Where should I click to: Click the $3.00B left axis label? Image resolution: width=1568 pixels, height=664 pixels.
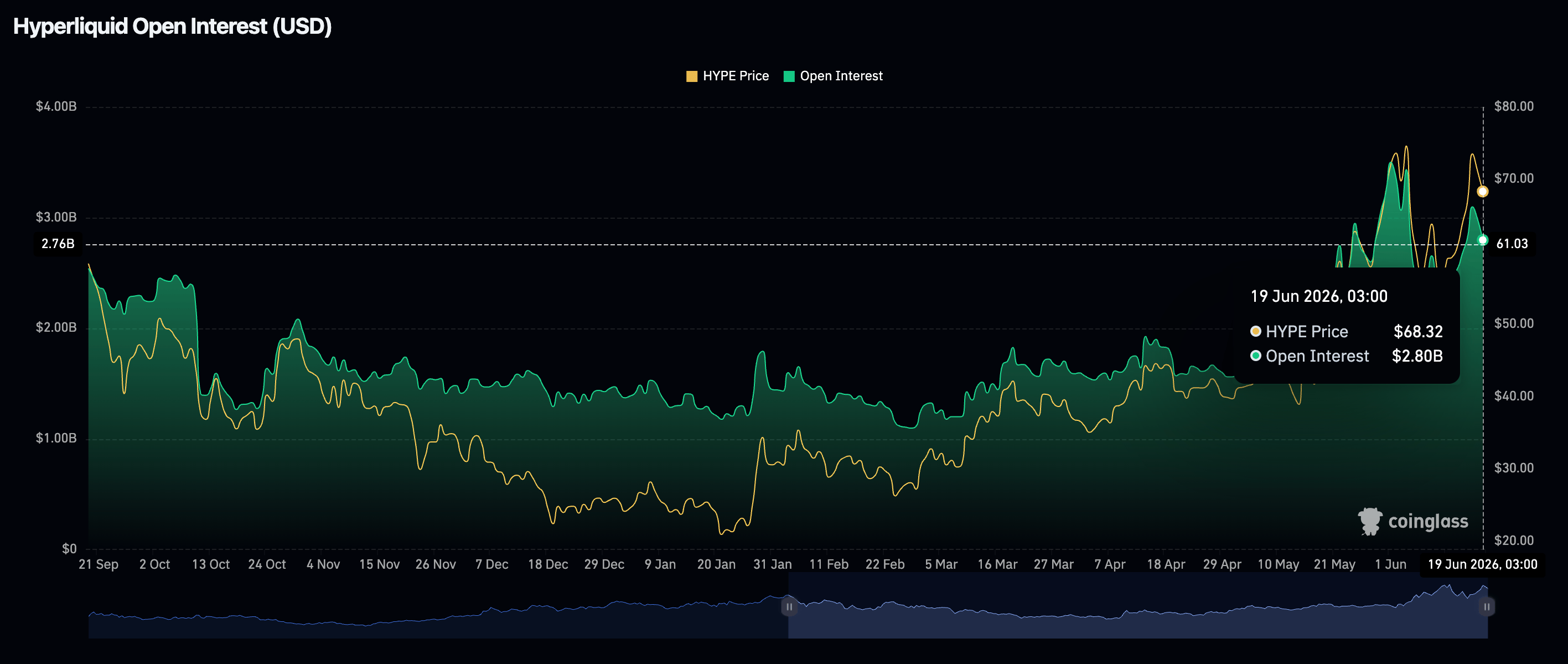56,218
